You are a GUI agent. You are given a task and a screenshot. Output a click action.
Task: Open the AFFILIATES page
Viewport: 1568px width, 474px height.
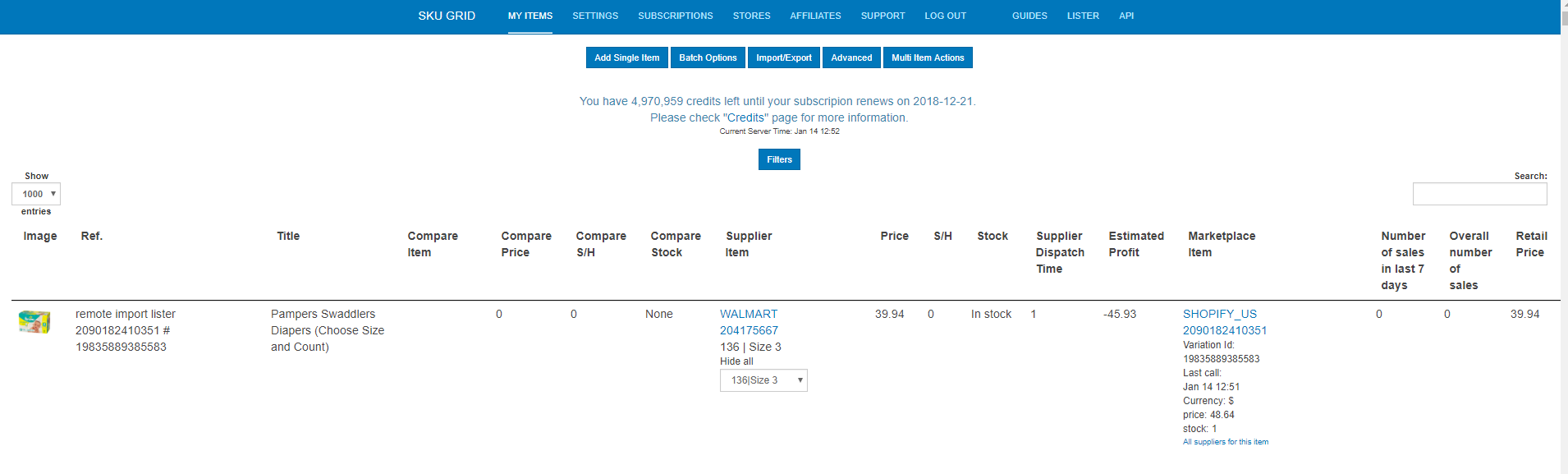(815, 16)
